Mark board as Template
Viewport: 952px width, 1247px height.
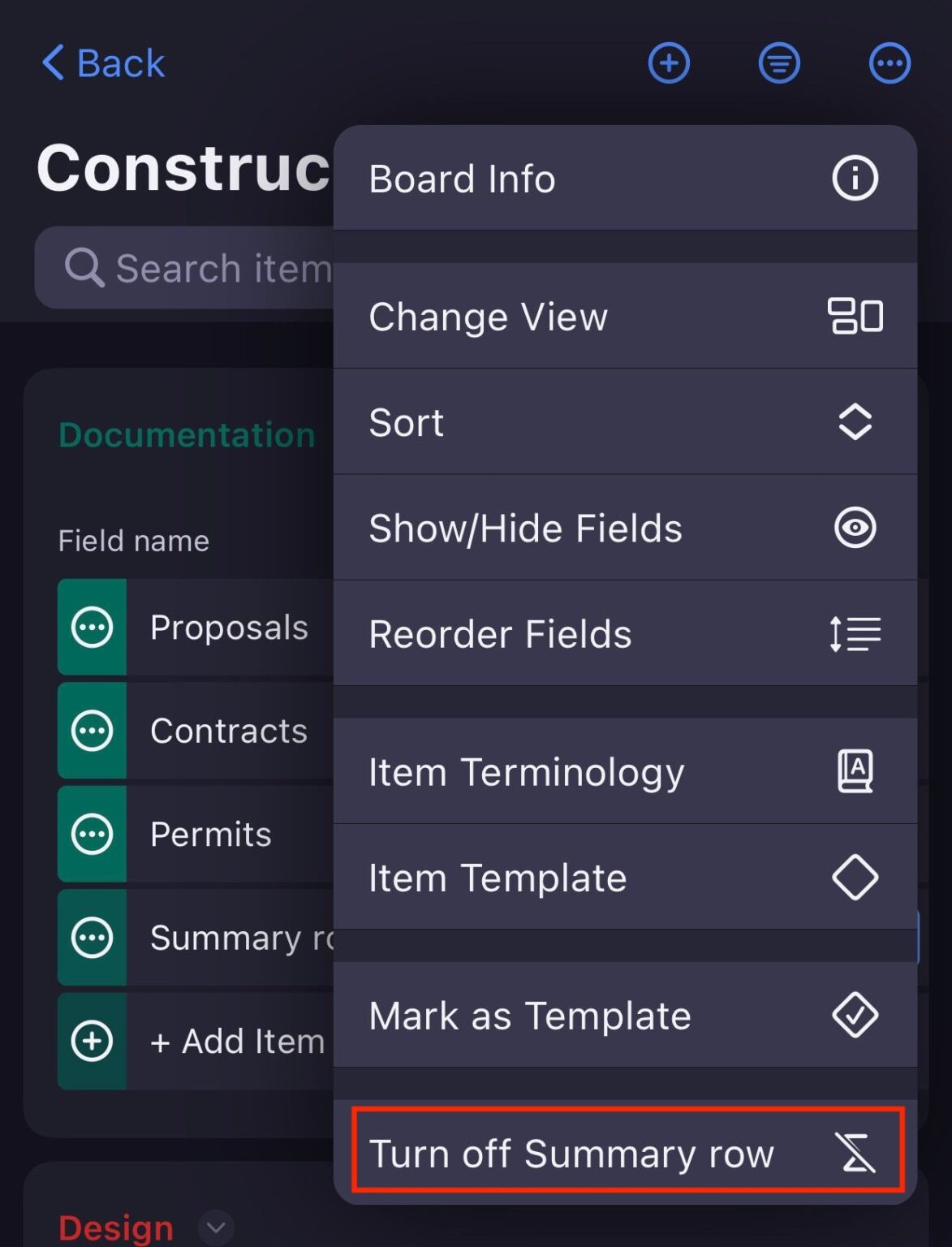pos(625,1016)
